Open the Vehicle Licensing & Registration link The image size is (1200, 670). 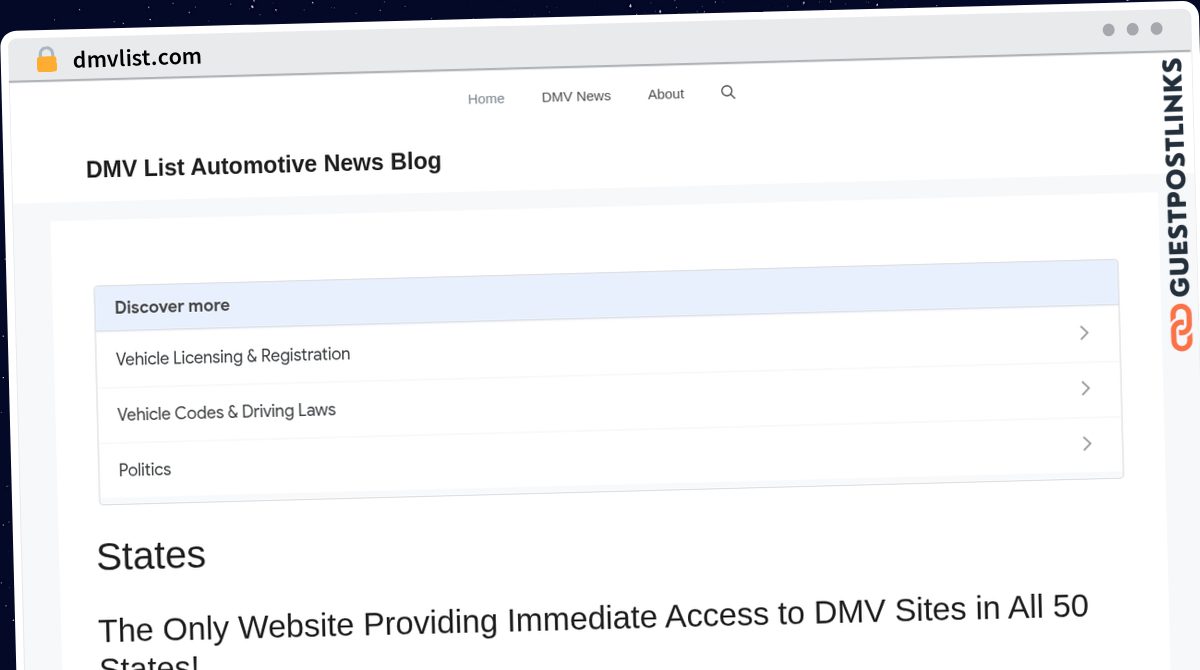pos(233,356)
